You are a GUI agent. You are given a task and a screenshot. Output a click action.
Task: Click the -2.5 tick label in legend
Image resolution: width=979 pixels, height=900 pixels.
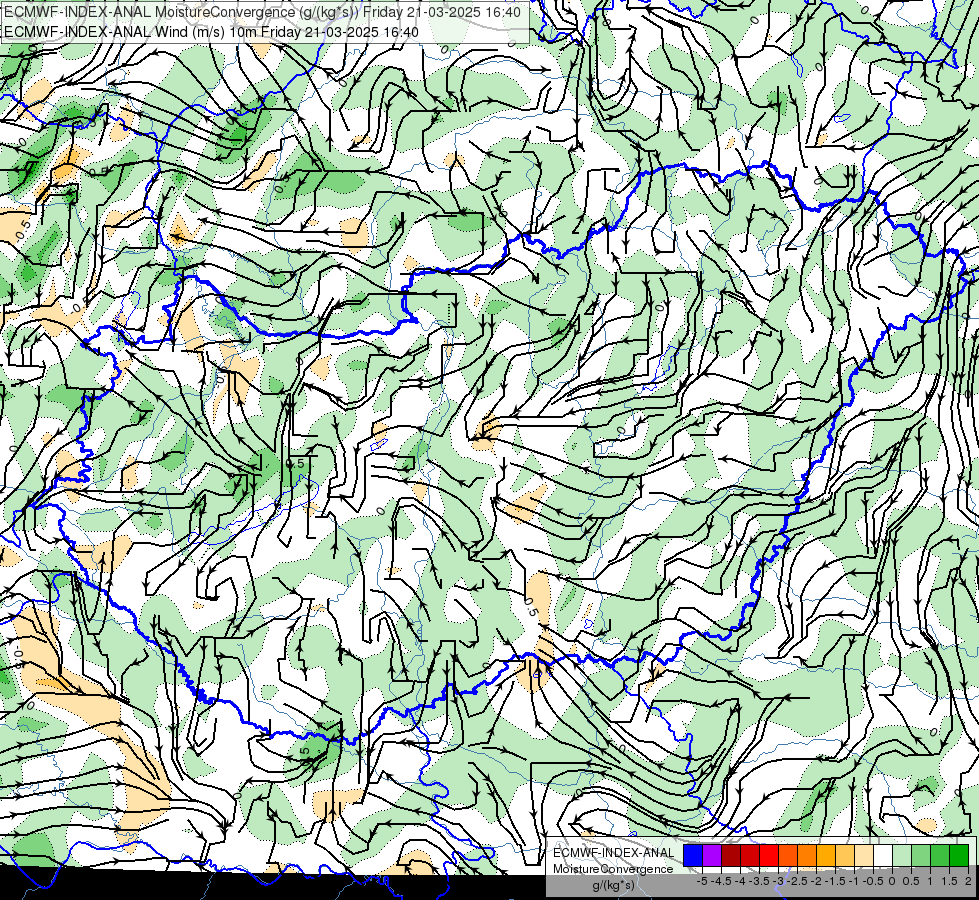[x=797, y=881]
